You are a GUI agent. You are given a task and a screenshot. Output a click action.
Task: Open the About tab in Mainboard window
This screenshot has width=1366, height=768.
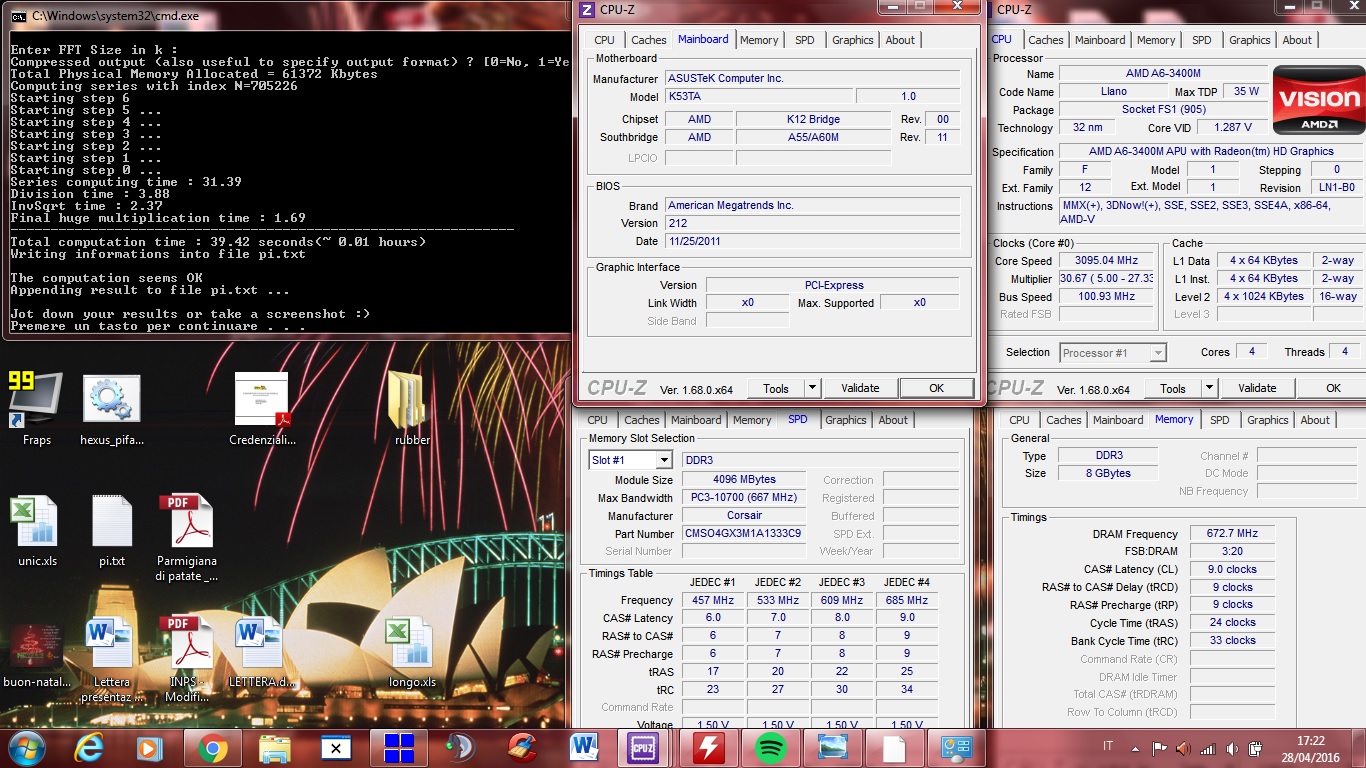[900, 40]
